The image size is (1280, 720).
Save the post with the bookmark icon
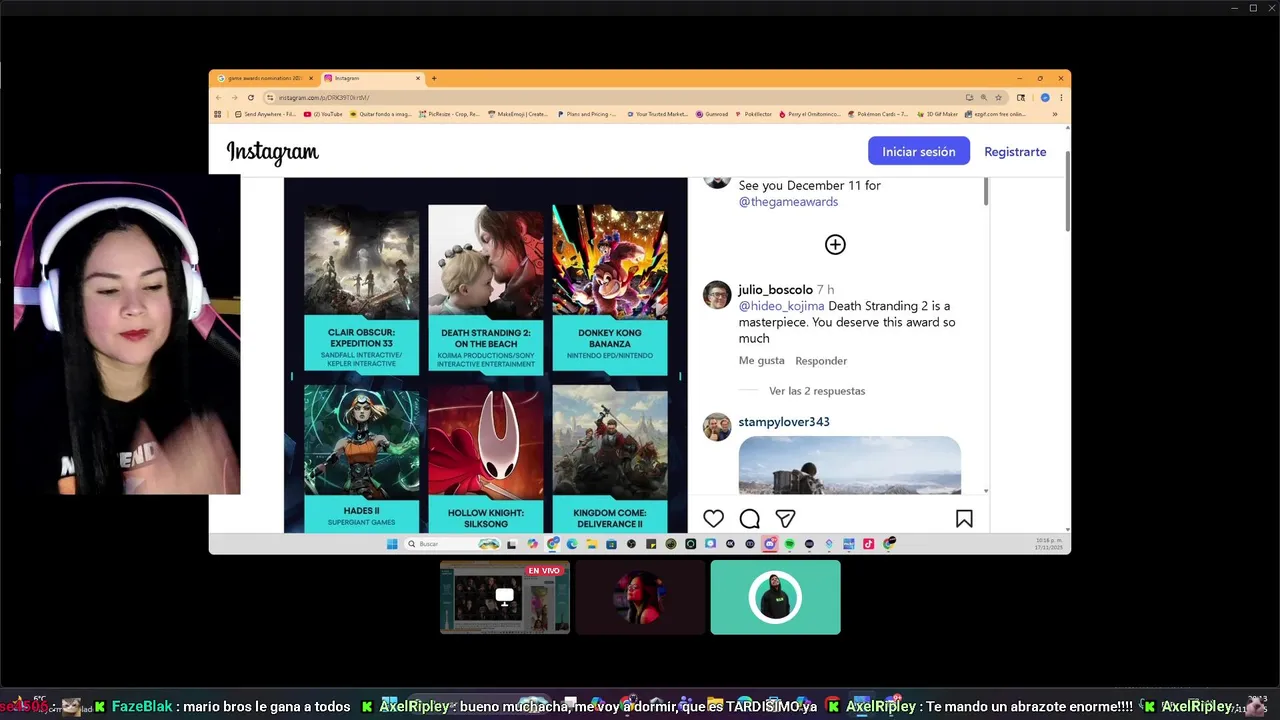964,518
